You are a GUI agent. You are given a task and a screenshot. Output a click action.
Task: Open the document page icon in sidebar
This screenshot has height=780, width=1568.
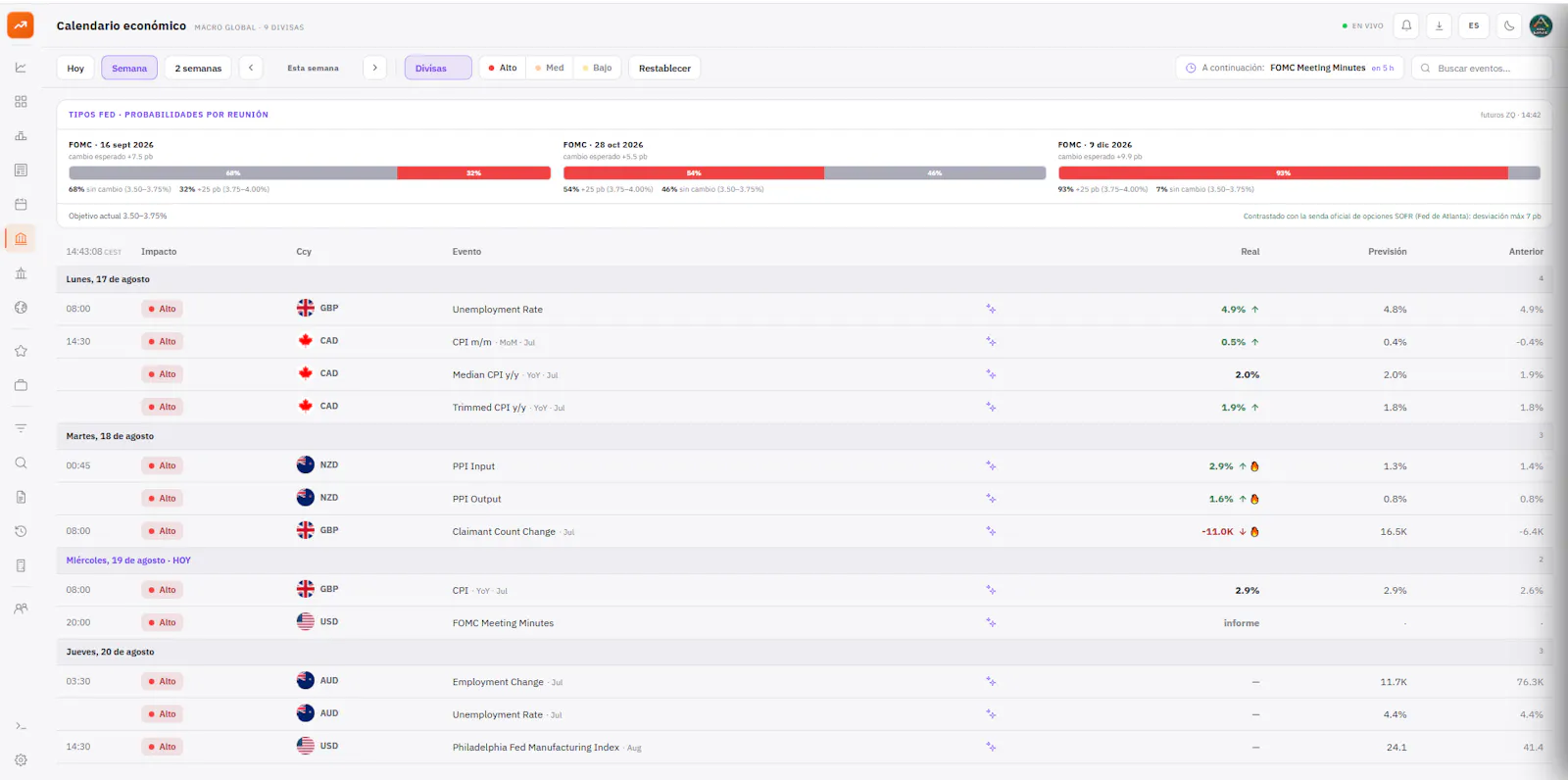[21, 497]
